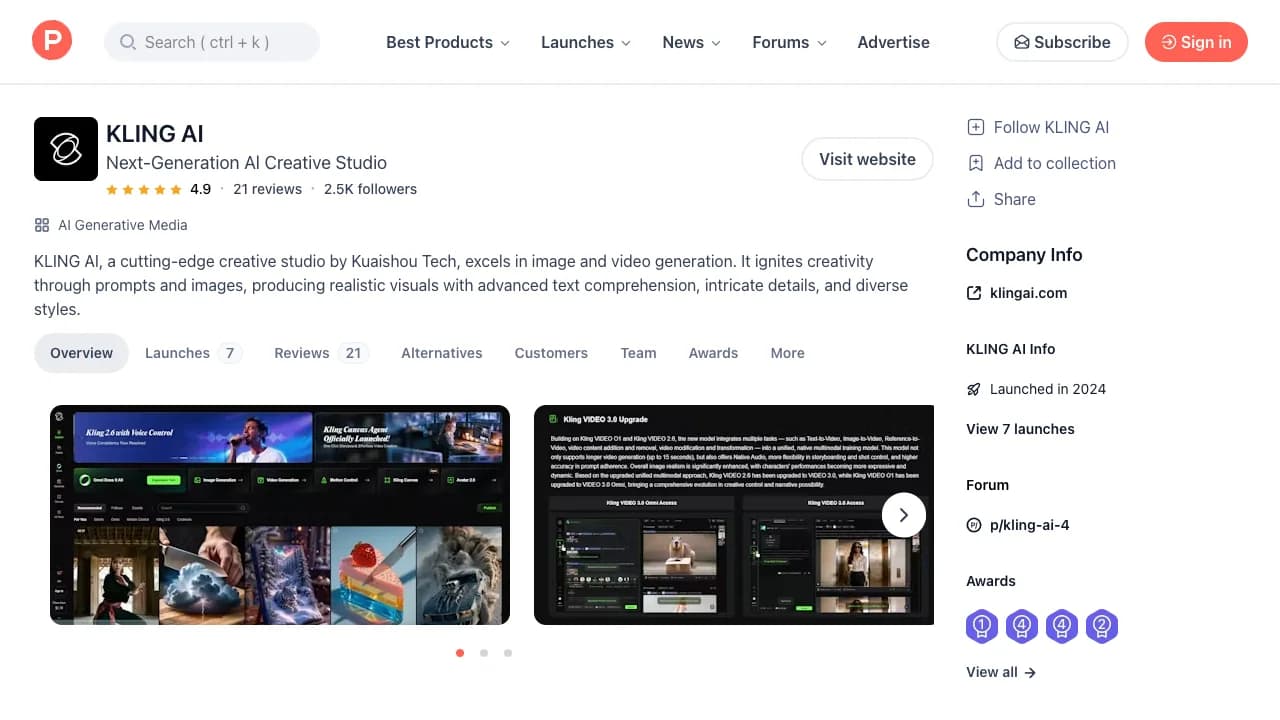
Task: Select the first carousel dot
Action: tap(460, 653)
